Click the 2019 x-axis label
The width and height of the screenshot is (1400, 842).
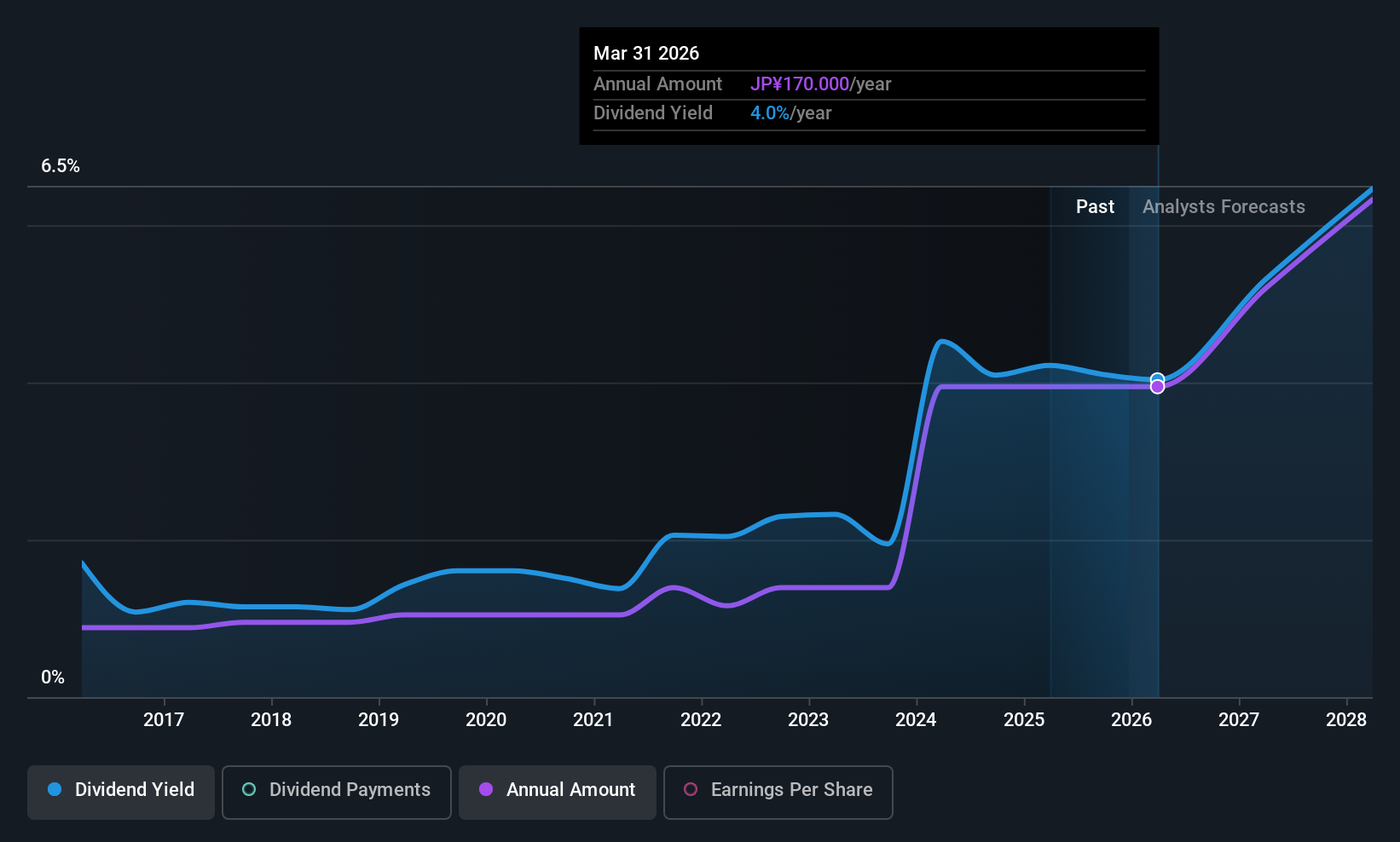pyautogui.click(x=379, y=720)
